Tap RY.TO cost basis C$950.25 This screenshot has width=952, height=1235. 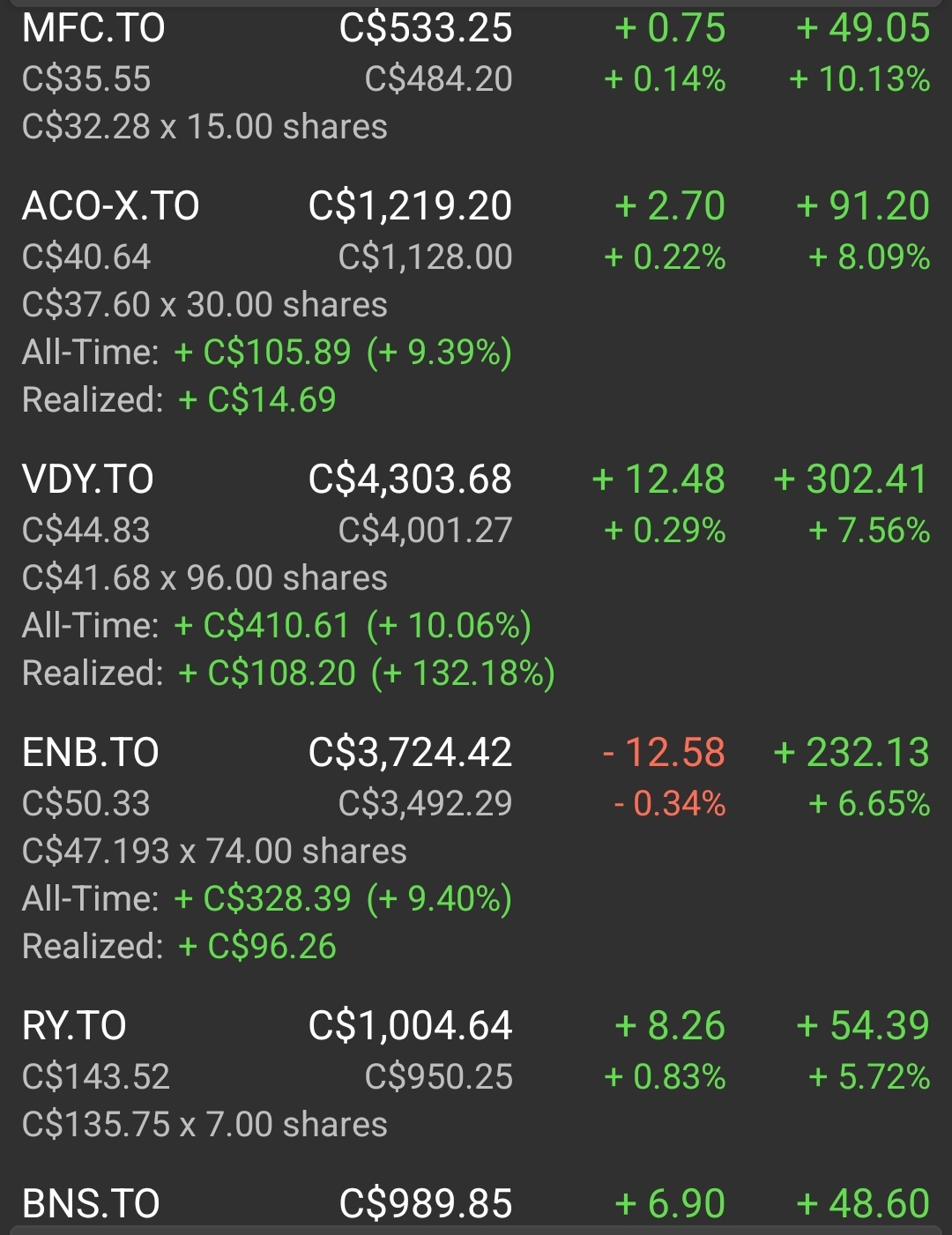coord(439,1077)
